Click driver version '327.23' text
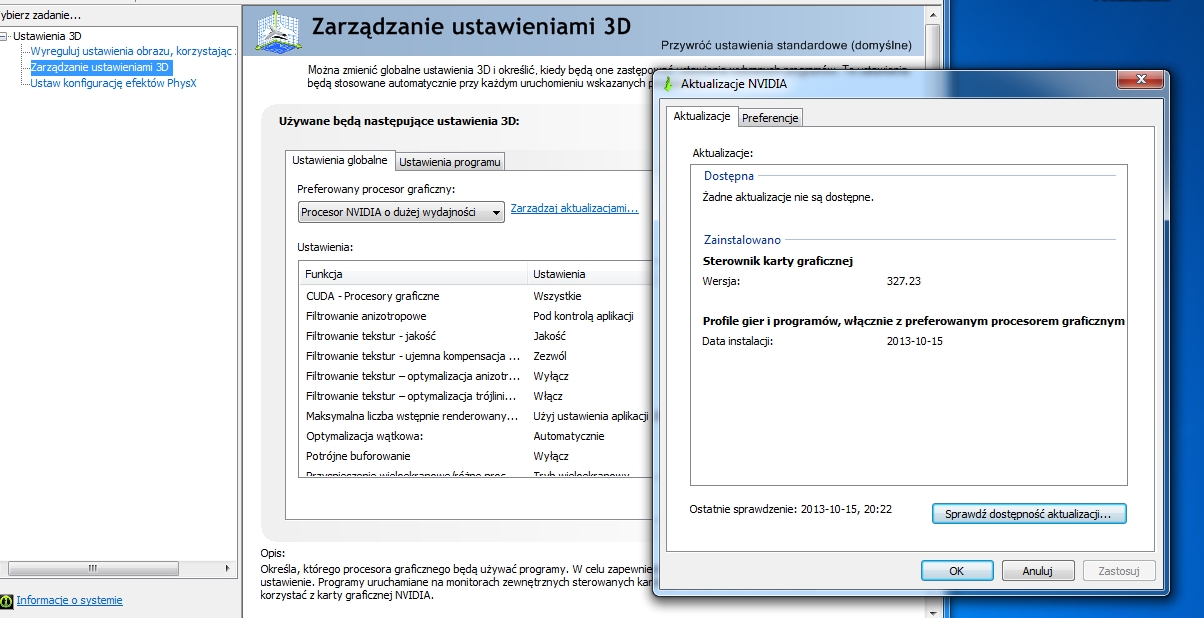Image resolution: width=1204 pixels, height=618 pixels. [903, 281]
